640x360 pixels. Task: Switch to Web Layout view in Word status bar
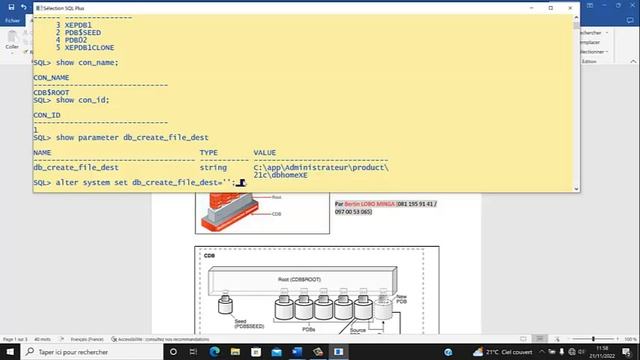click(x=557, y=339)
